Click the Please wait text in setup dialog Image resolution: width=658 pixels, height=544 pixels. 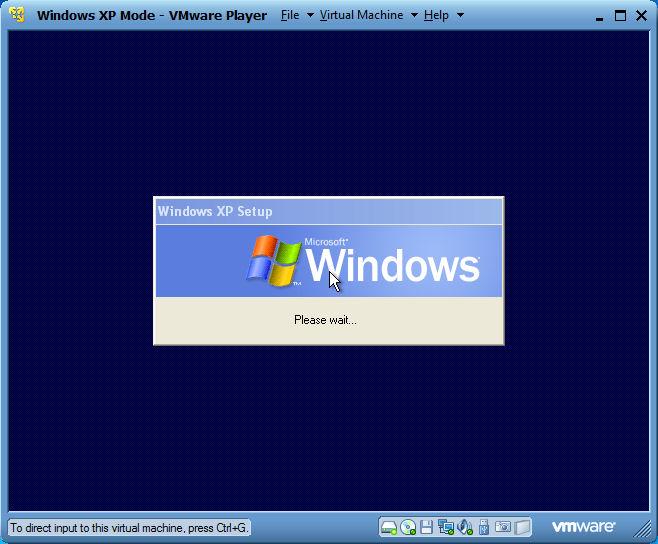[x=325, y=320]
